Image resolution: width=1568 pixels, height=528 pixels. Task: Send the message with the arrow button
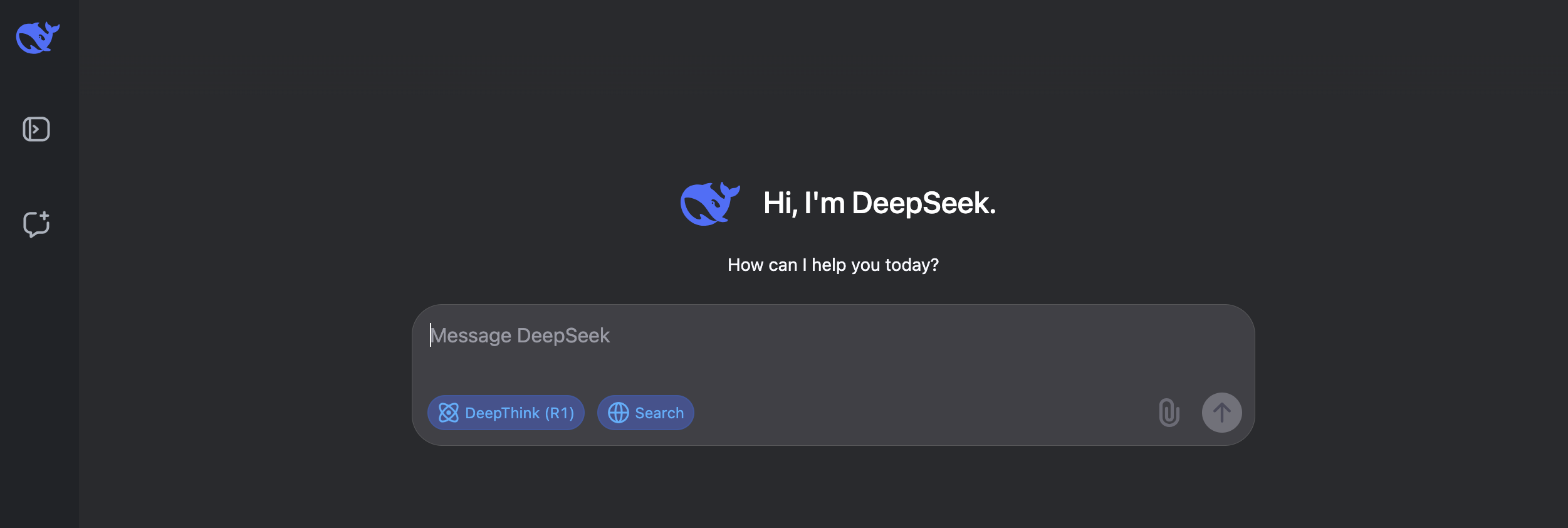(1221, 413)
